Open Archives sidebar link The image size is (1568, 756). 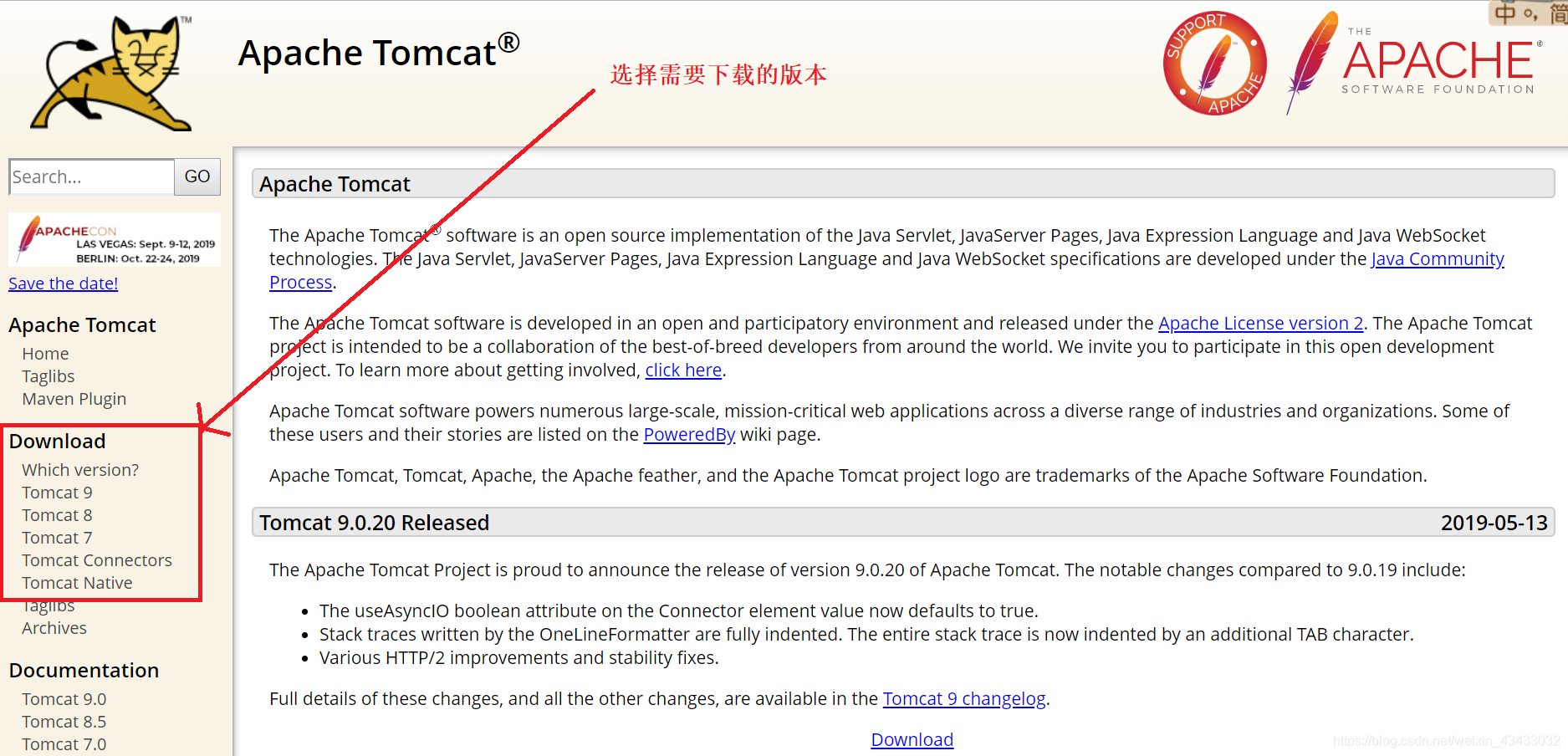54,628
